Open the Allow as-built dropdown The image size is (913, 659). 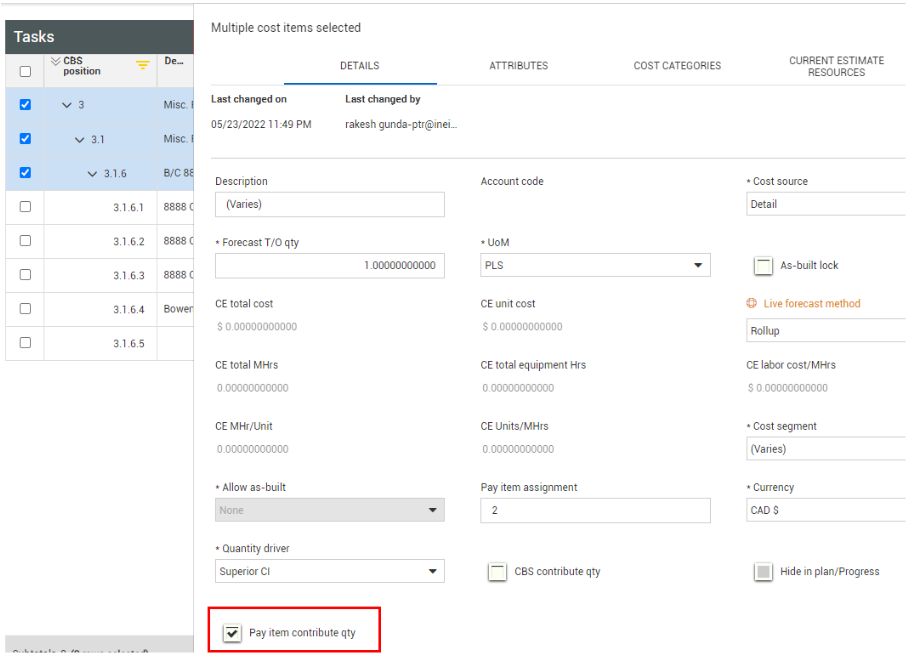[x=329, y=510]
